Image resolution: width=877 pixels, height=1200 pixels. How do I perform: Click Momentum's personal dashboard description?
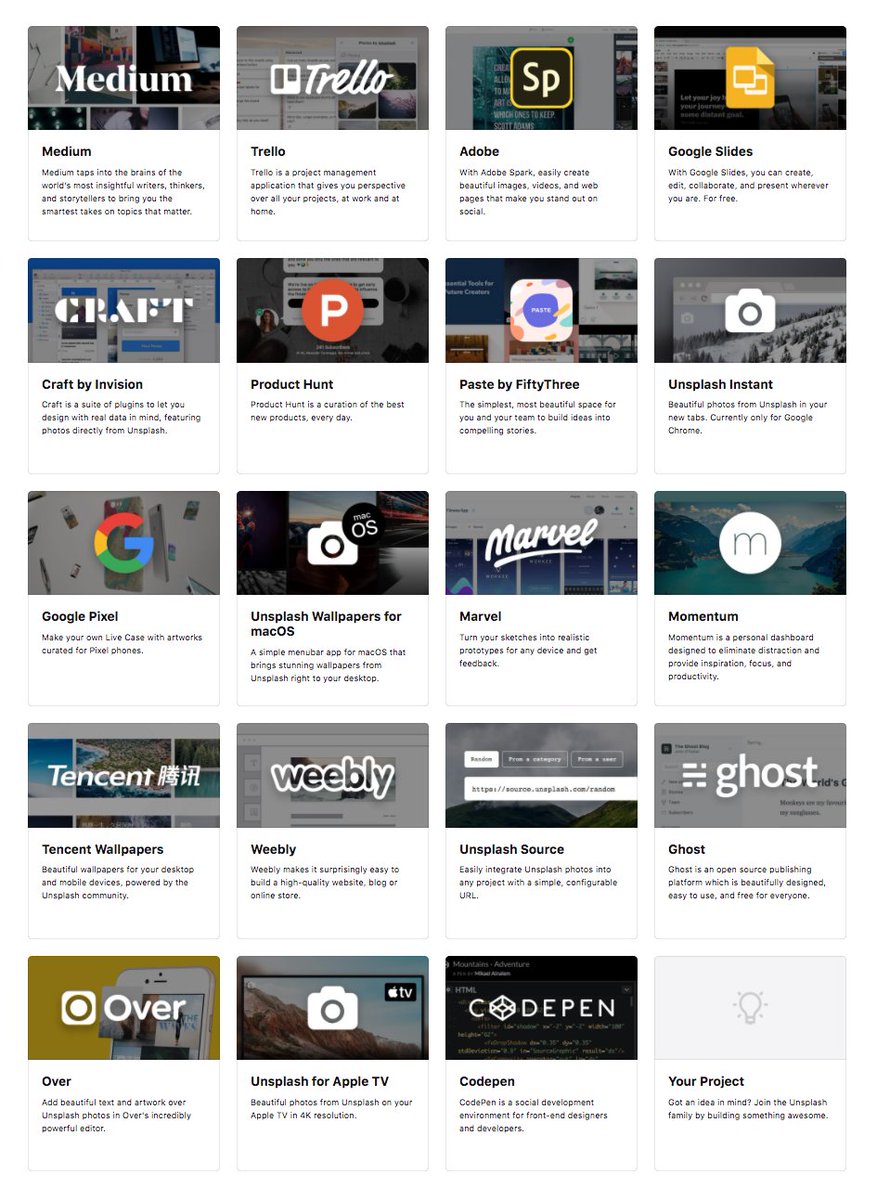point(744,657)
